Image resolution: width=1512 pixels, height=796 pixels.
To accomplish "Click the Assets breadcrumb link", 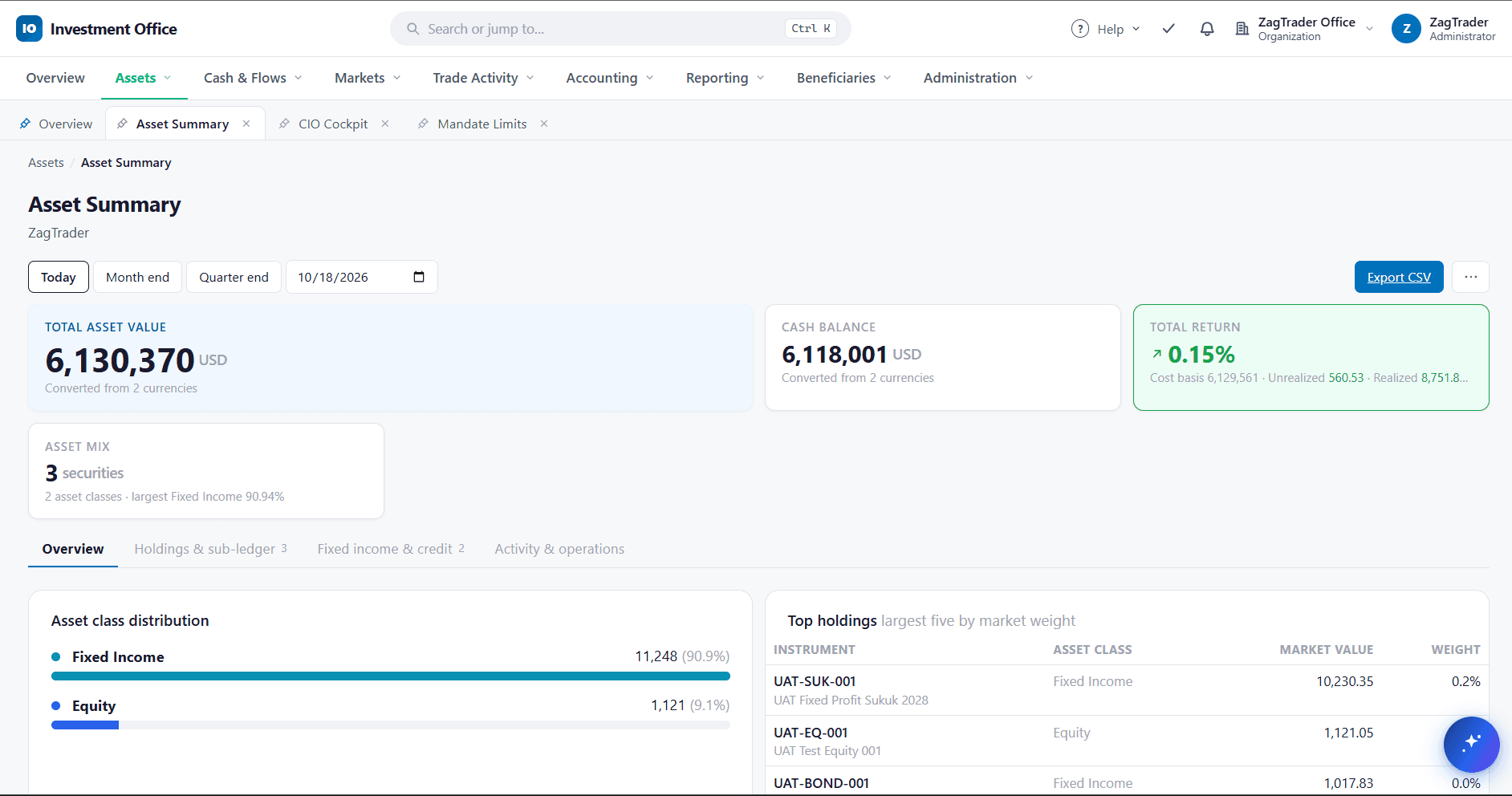I will [x=46, y=163].
